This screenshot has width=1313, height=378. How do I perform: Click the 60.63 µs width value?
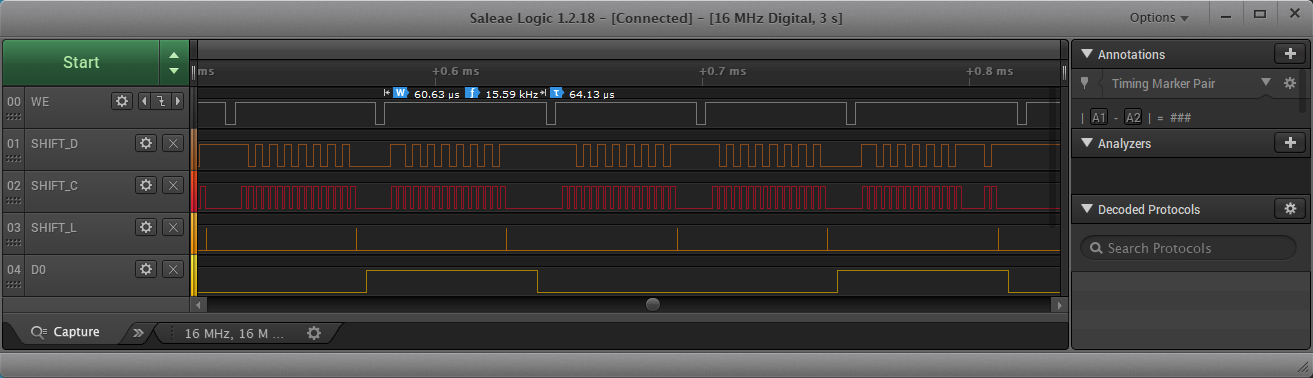point(436,94)
